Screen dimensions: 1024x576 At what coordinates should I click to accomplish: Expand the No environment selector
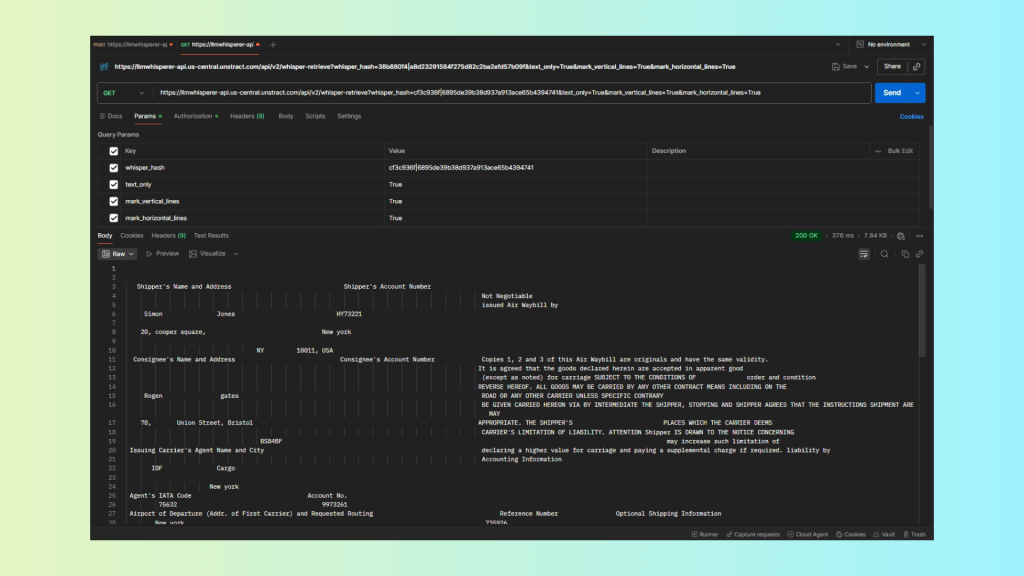(x=888, y=44)
